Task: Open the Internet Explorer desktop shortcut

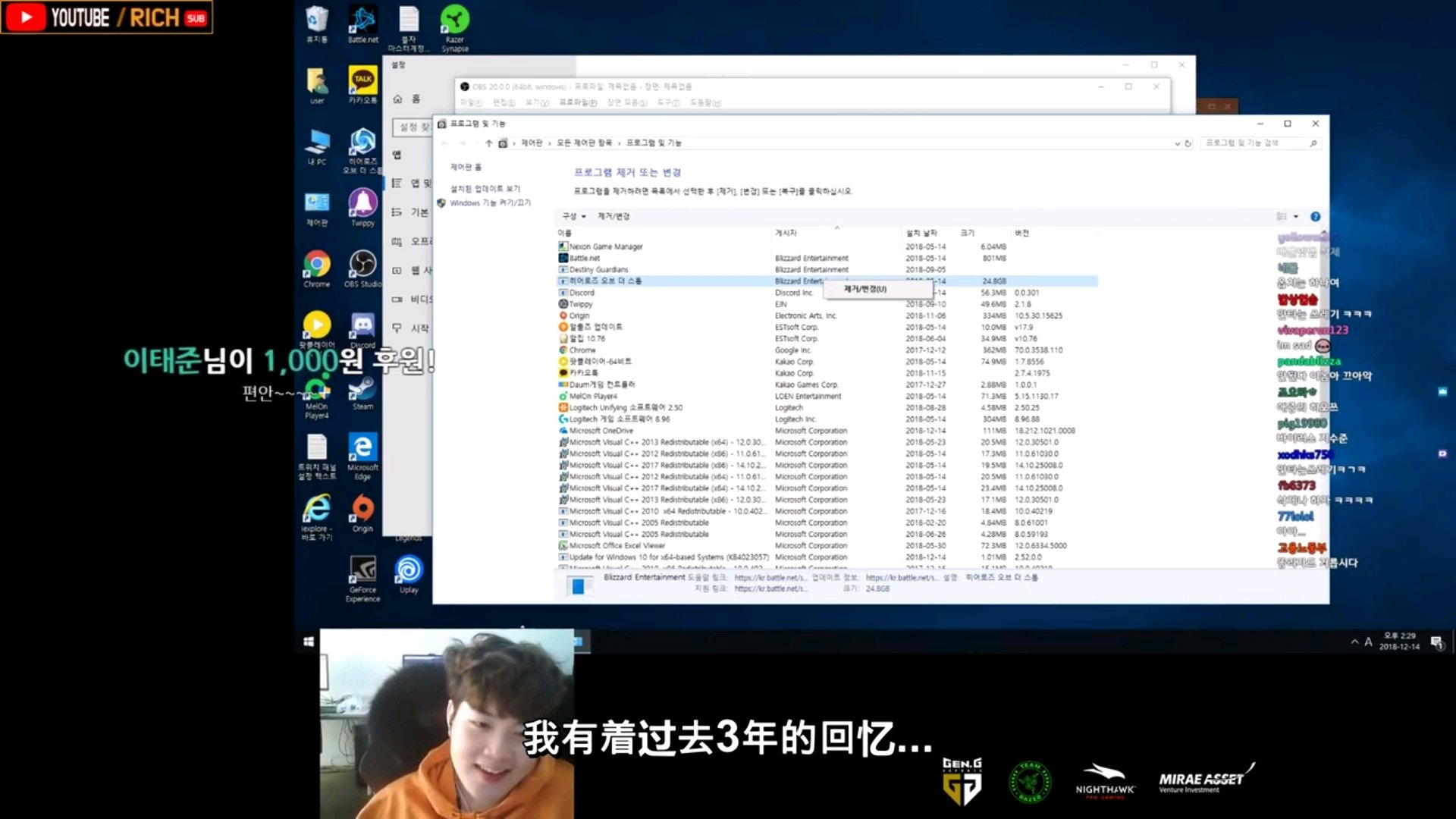Action: tap(317, 517)
